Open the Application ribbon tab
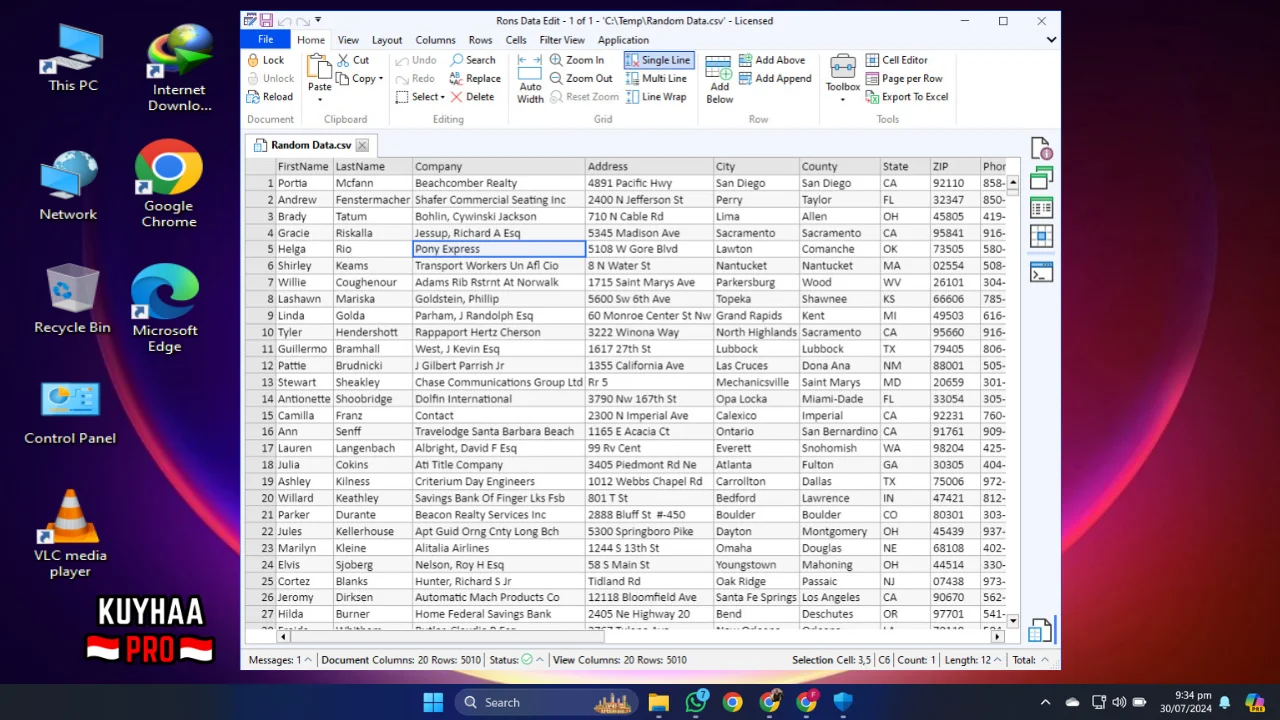The height and width of the screenshot is (720, 1280). tap(623, 40)
